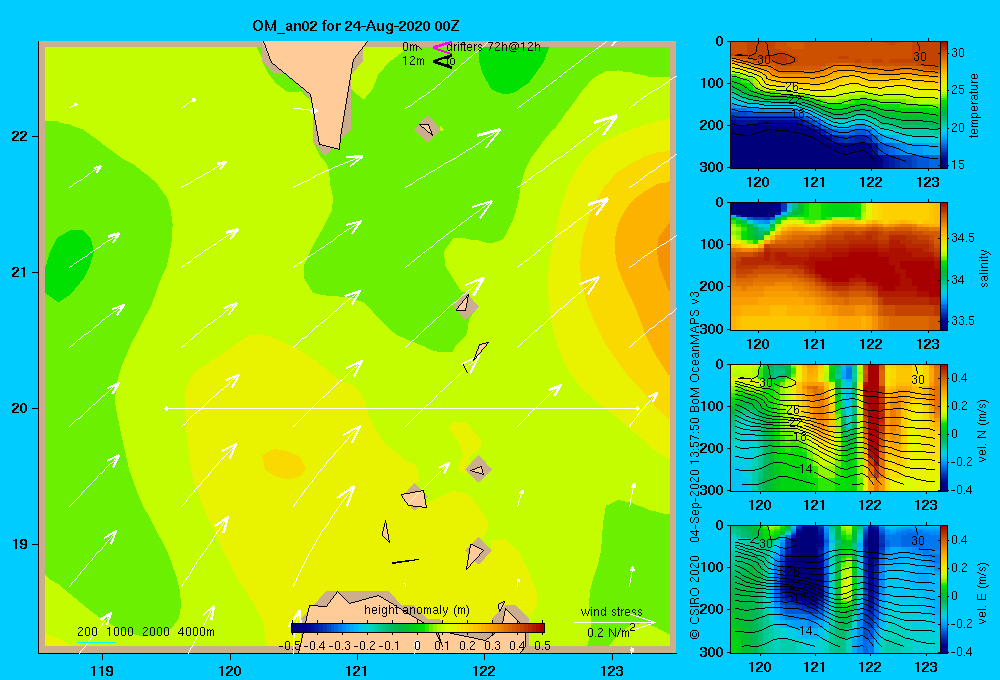Screen dimensions: 1000x680
Task: Click main map's longitude 121 tick label
Action: pos(357,670)
